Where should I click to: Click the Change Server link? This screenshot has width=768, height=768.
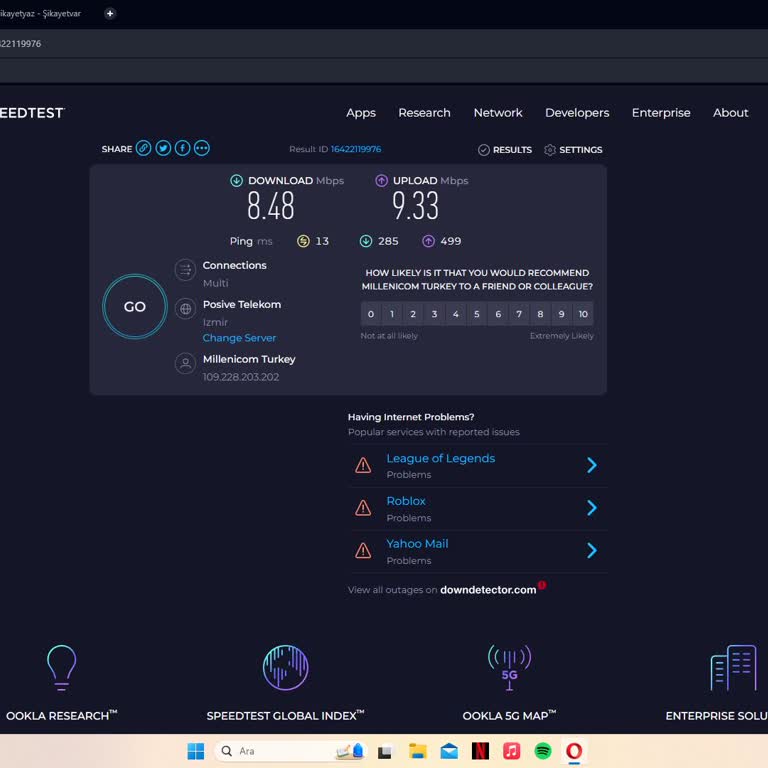coord(239,338)
